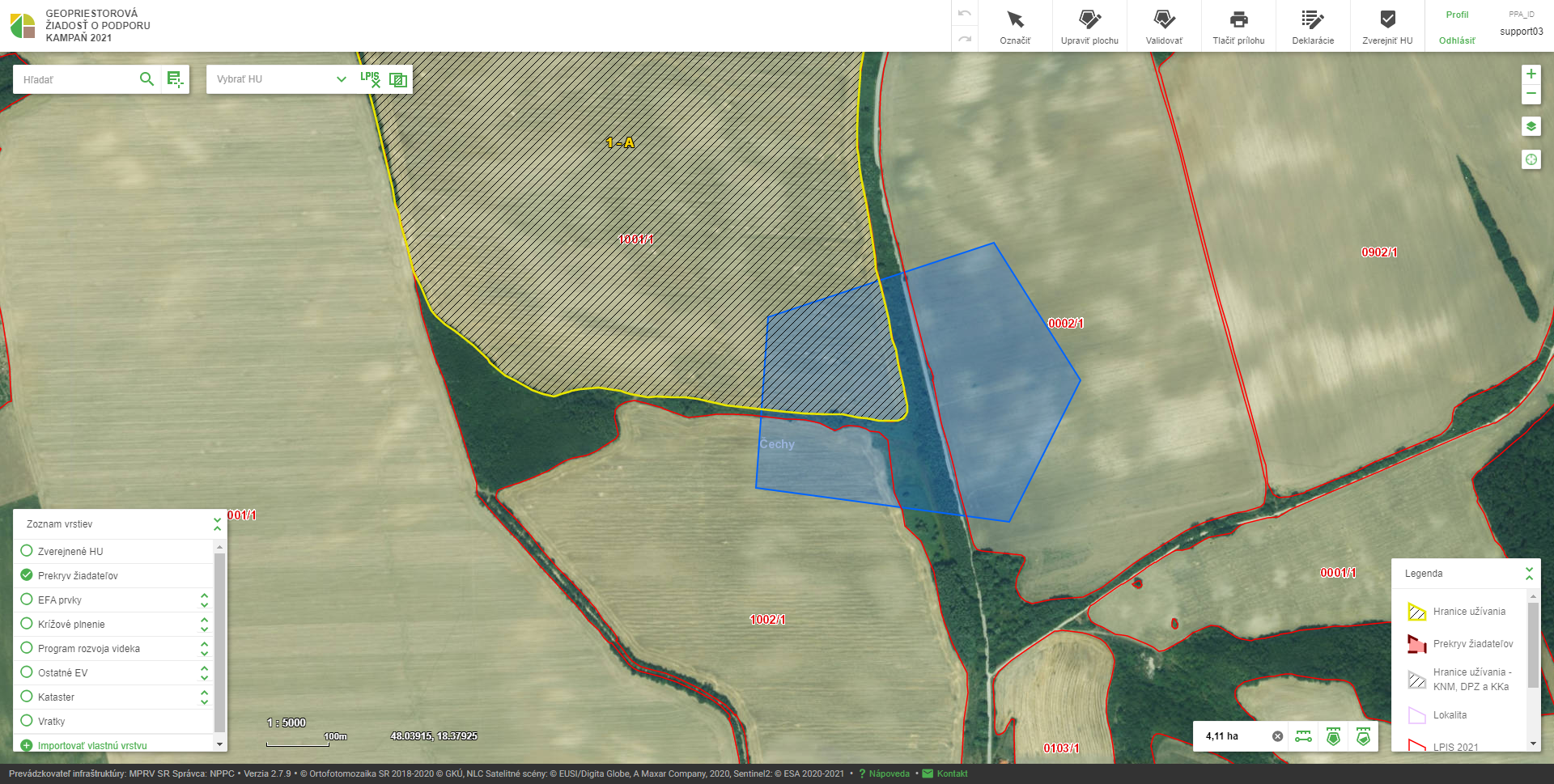Click Odhlásiť to log out
Image resolution: width=1554 pixels, height=784 pixels.
click(x=1457, y=40)
